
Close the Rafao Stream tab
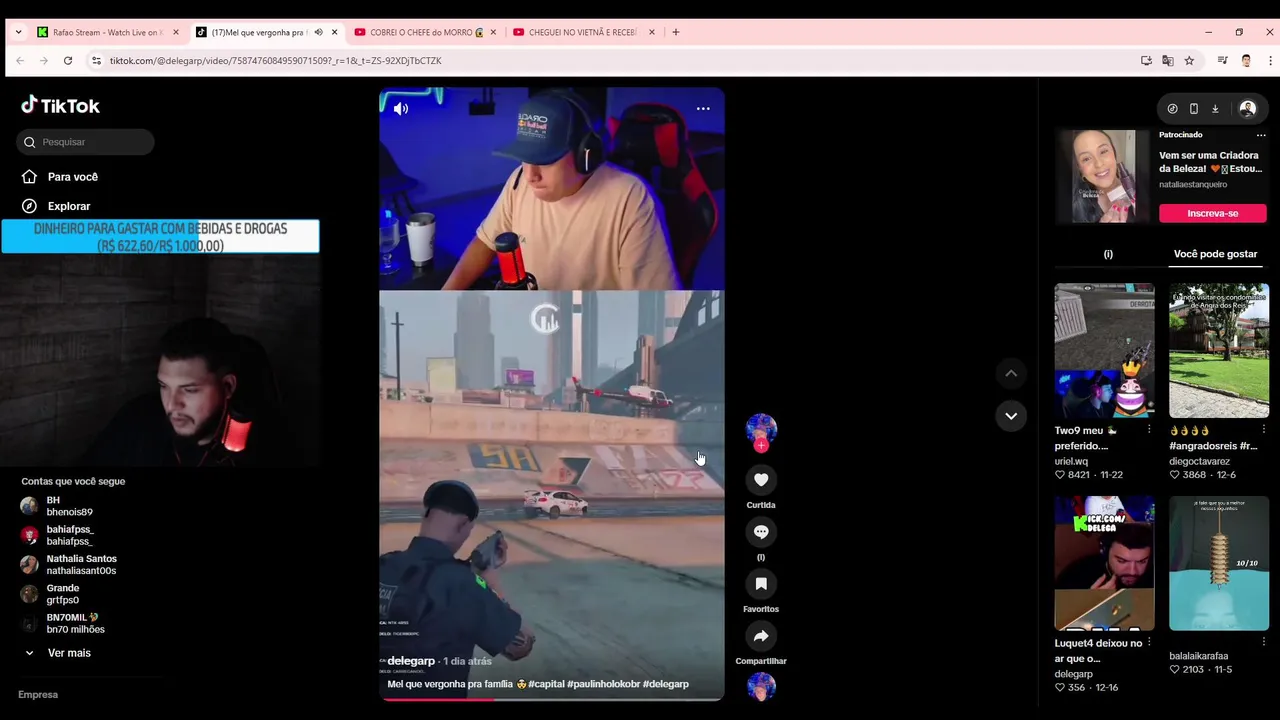coord(176,32)
